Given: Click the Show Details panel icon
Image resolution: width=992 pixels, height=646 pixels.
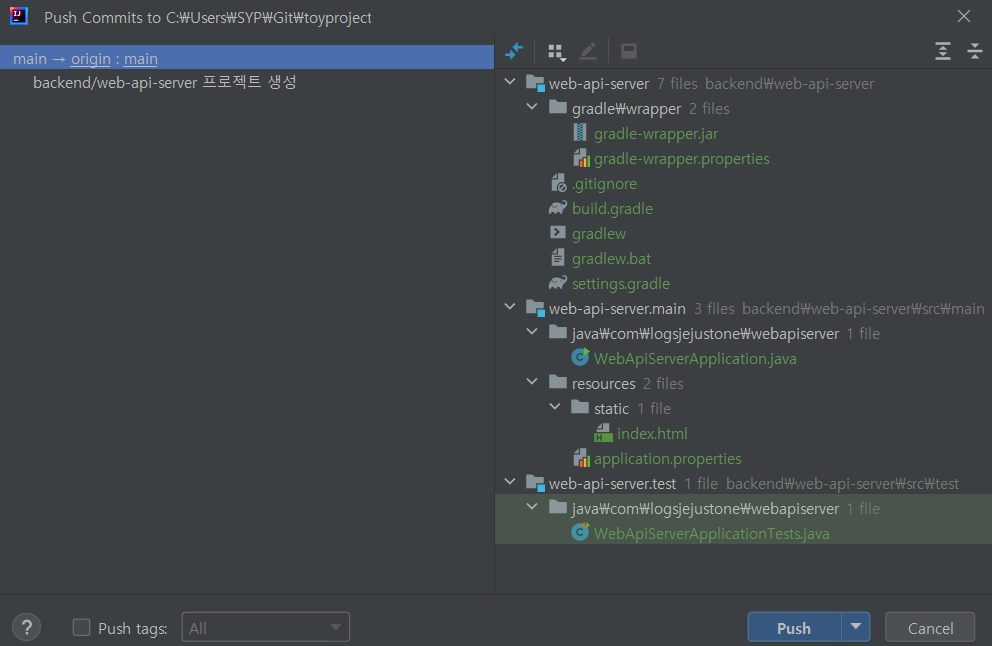Looking at the screenshot, I should [629, 51].
